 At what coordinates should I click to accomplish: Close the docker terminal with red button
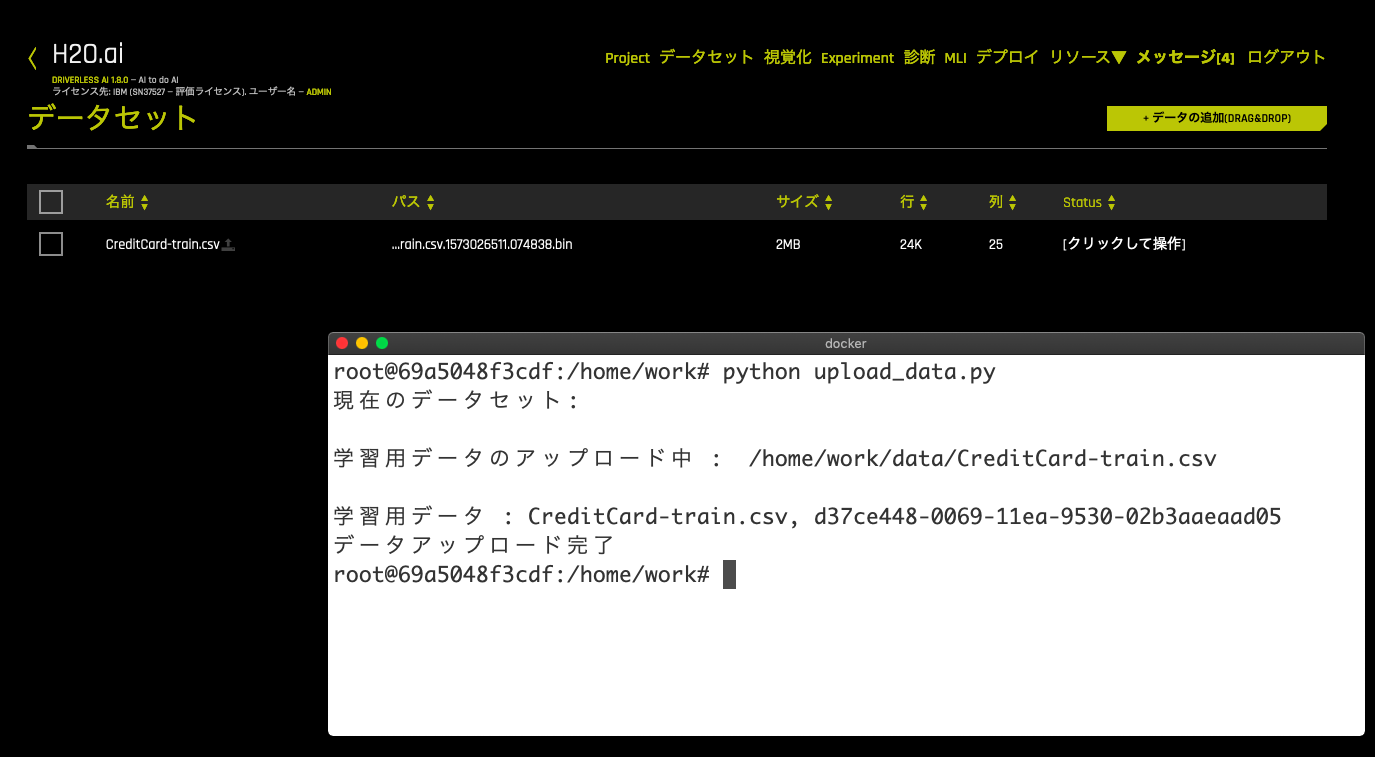[342, 343]
